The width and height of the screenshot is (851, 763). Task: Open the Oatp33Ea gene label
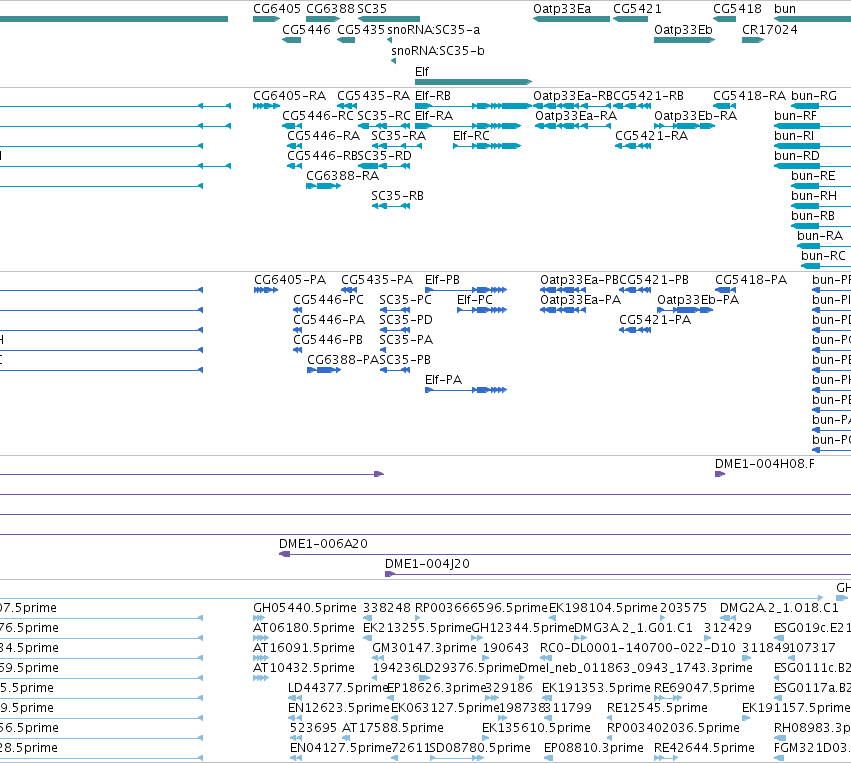coord(562,9)
